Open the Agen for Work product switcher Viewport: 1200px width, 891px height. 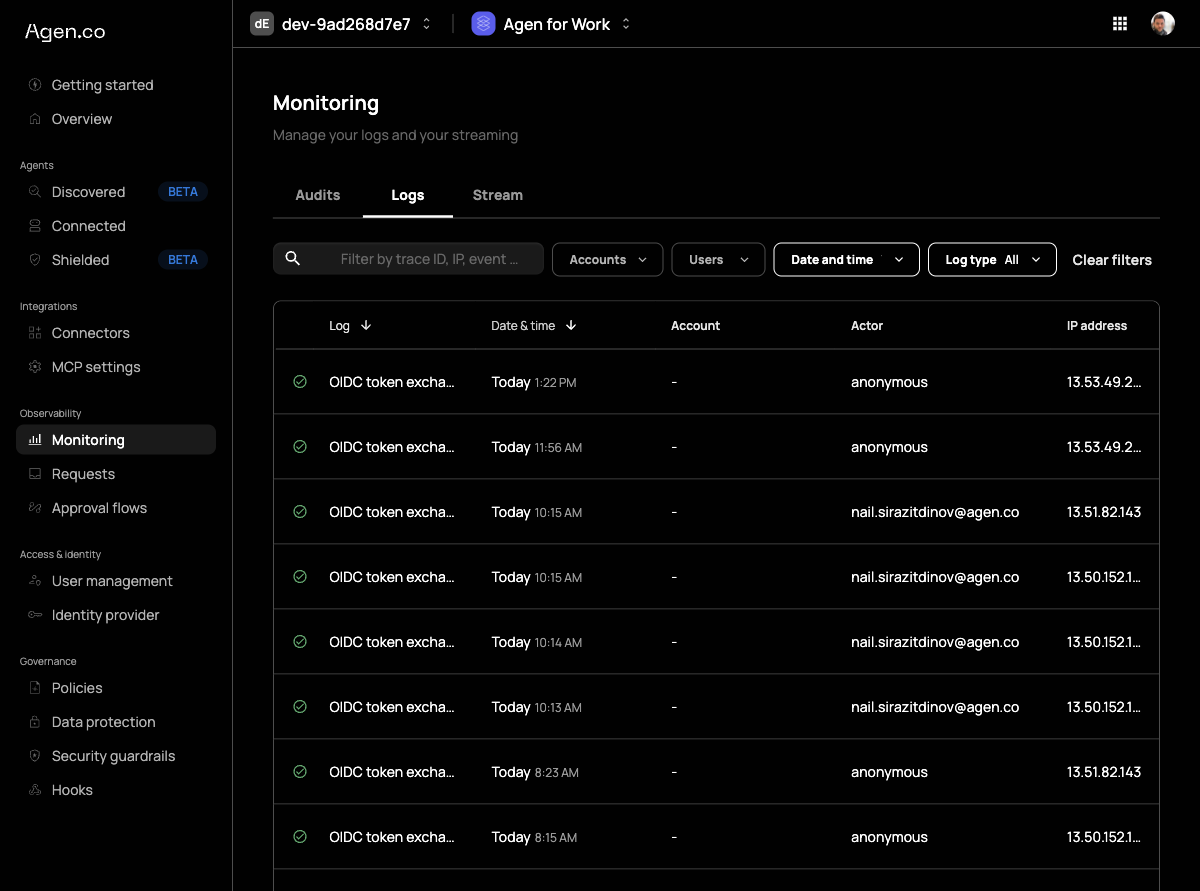pos(552,24)
